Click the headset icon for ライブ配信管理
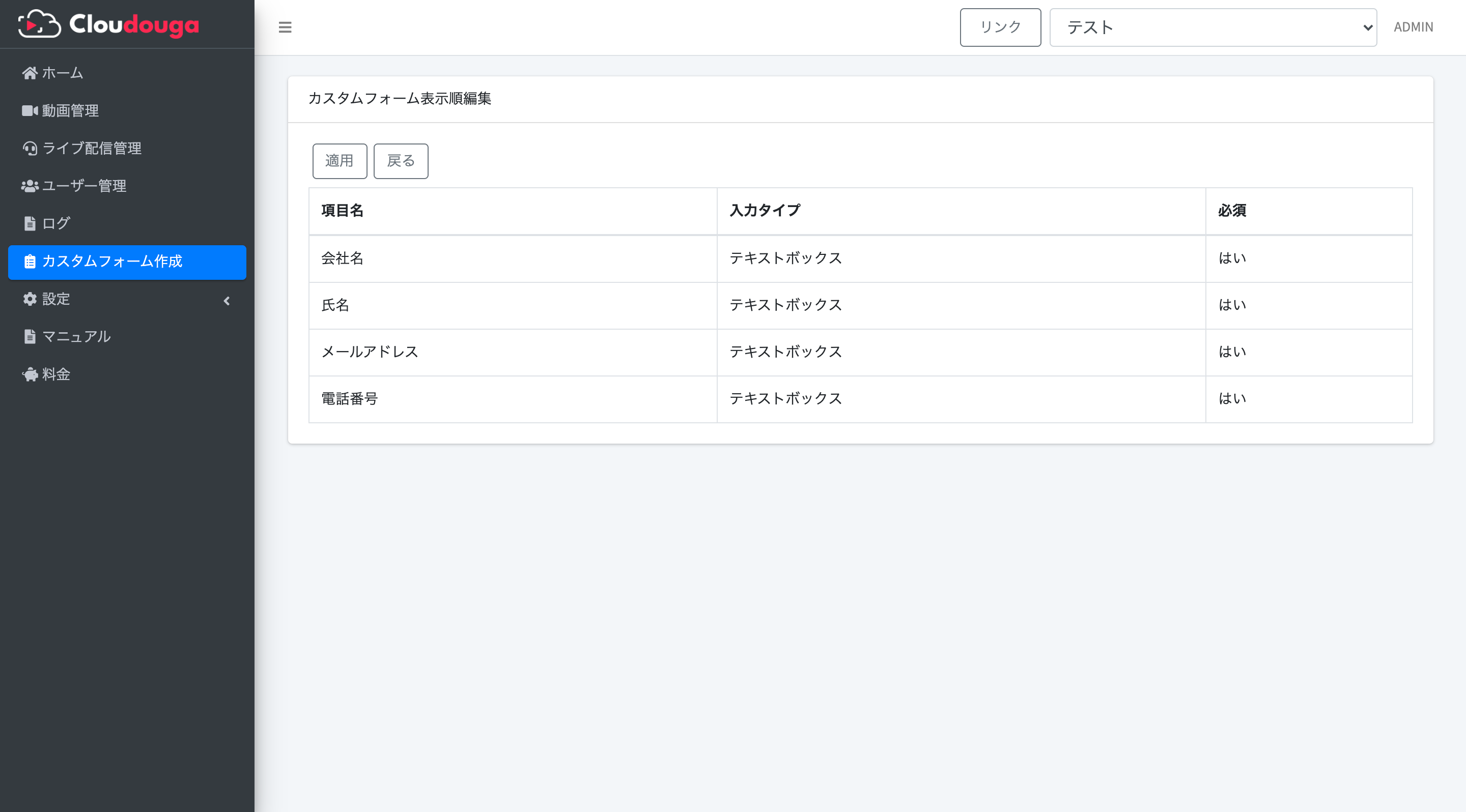1466x812 pixels. coord(30,148)
